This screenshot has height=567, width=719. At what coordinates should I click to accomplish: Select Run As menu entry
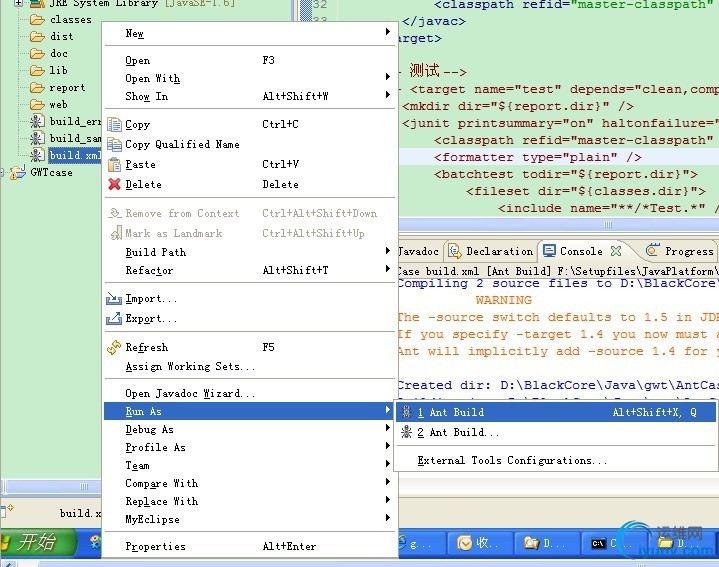point(250,411)
